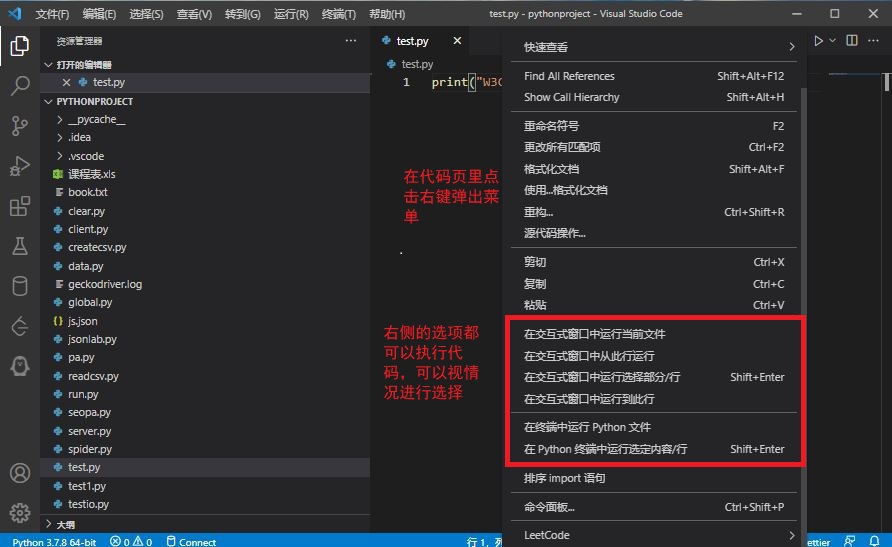
Task: Open the Source Control view
Action: [x=19, y=126]
